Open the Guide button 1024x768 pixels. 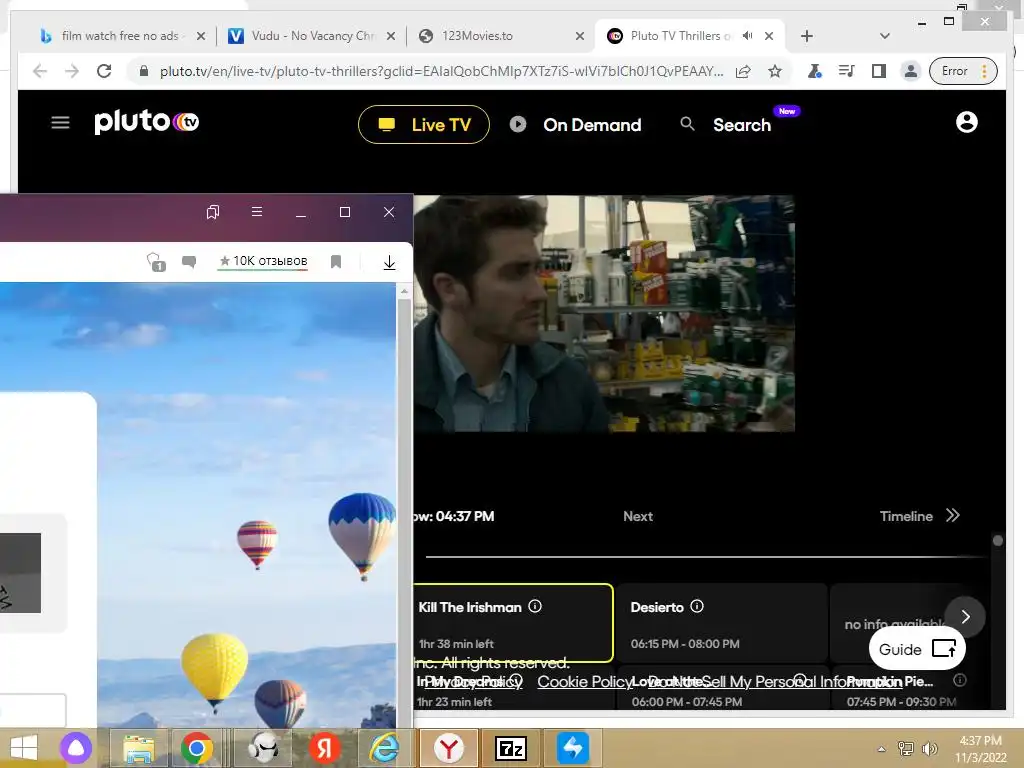coord(917,649)
